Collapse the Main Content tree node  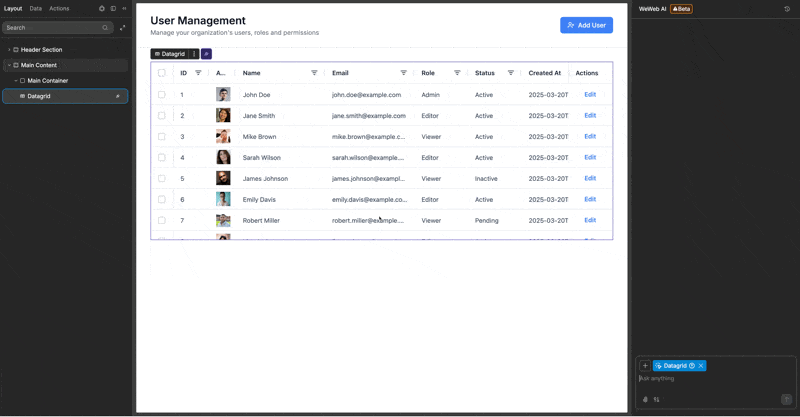[x=9, y=65]
